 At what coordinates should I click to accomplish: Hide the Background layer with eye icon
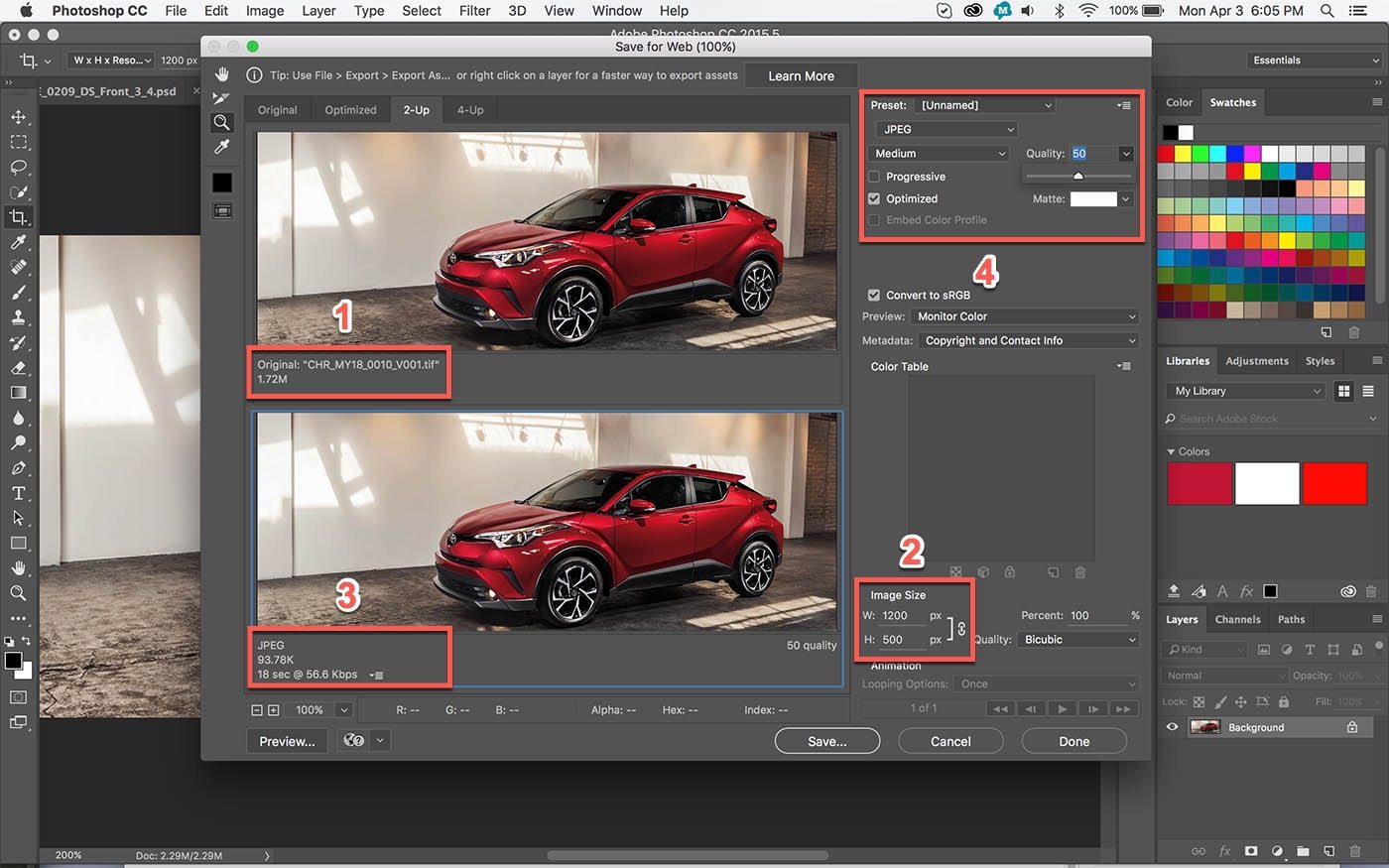click(1172, 727)
